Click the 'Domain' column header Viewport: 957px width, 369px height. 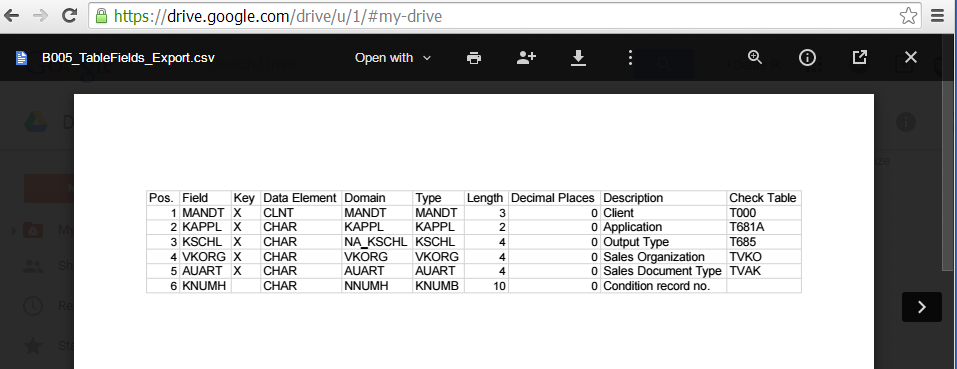click(377, 198)
